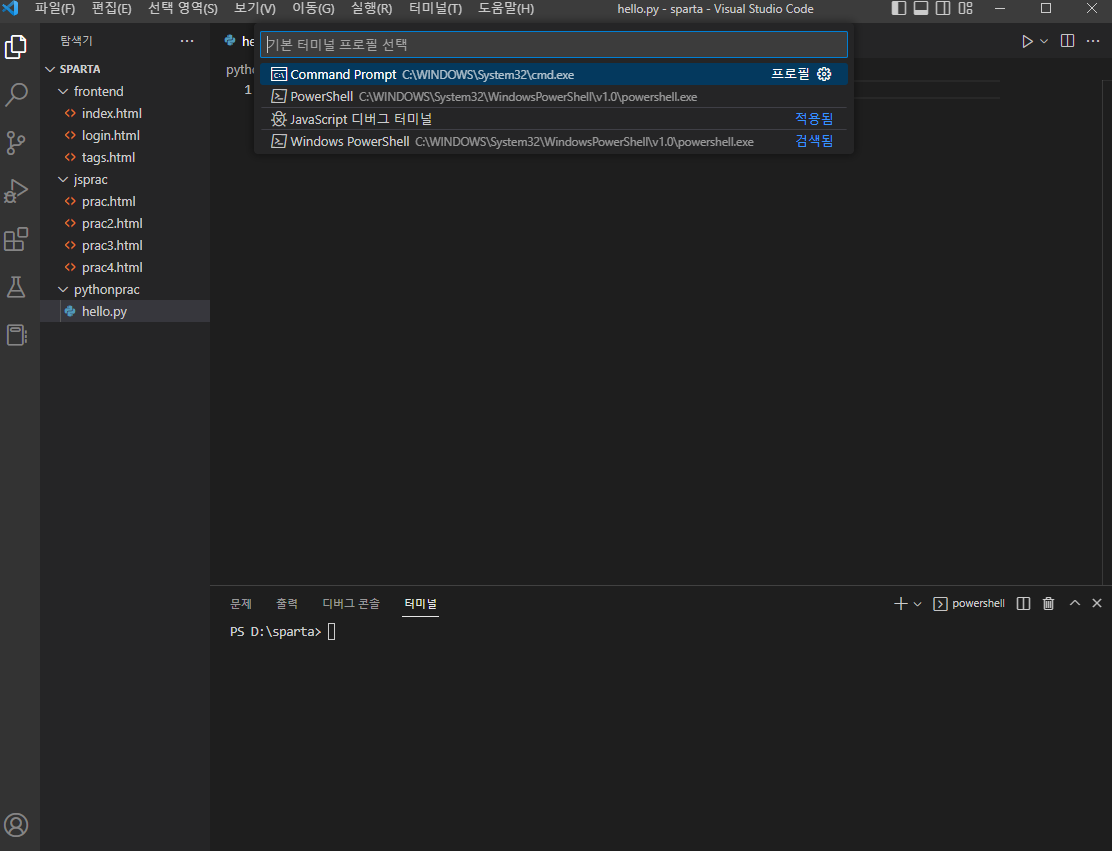Open prac2.html in the explorer

click(125, 223)
